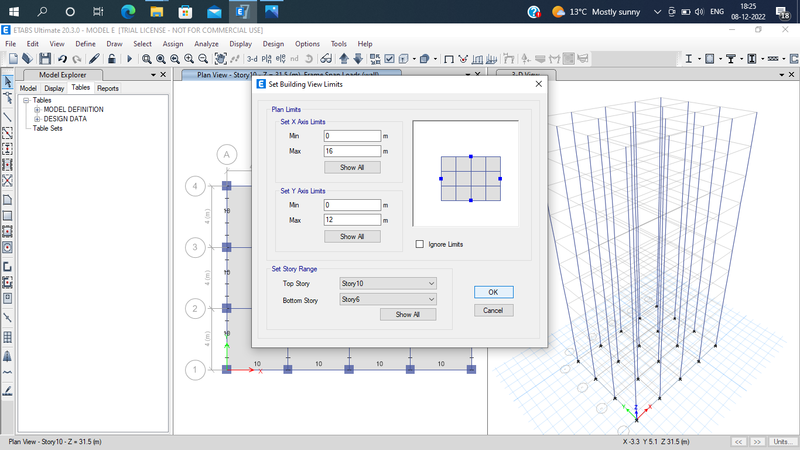
Task: Switch to the Display tab in Model Explorer
Action: 54,88
